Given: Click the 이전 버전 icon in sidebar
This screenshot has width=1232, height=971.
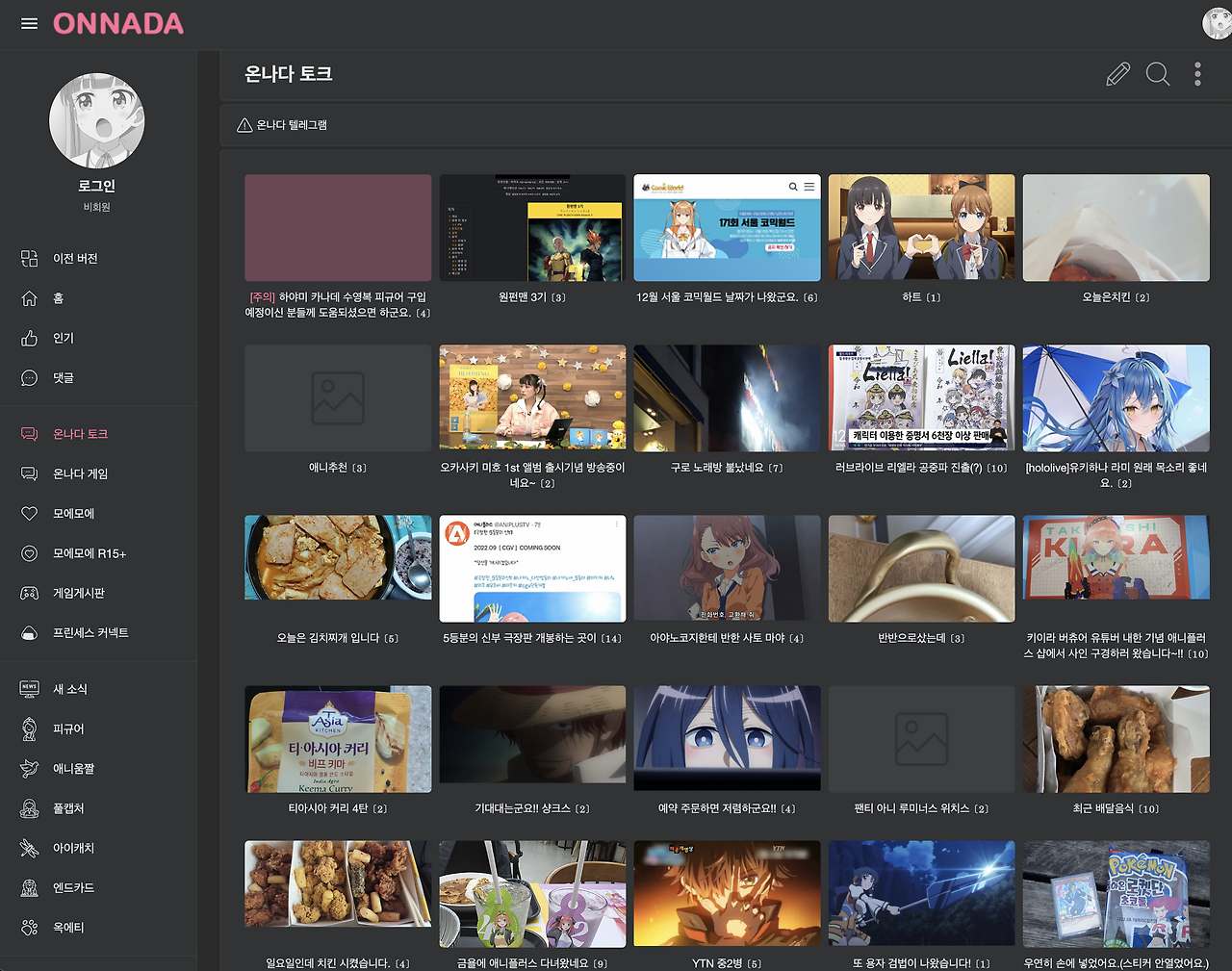Looking at the screenshot, I should (30, 258).
